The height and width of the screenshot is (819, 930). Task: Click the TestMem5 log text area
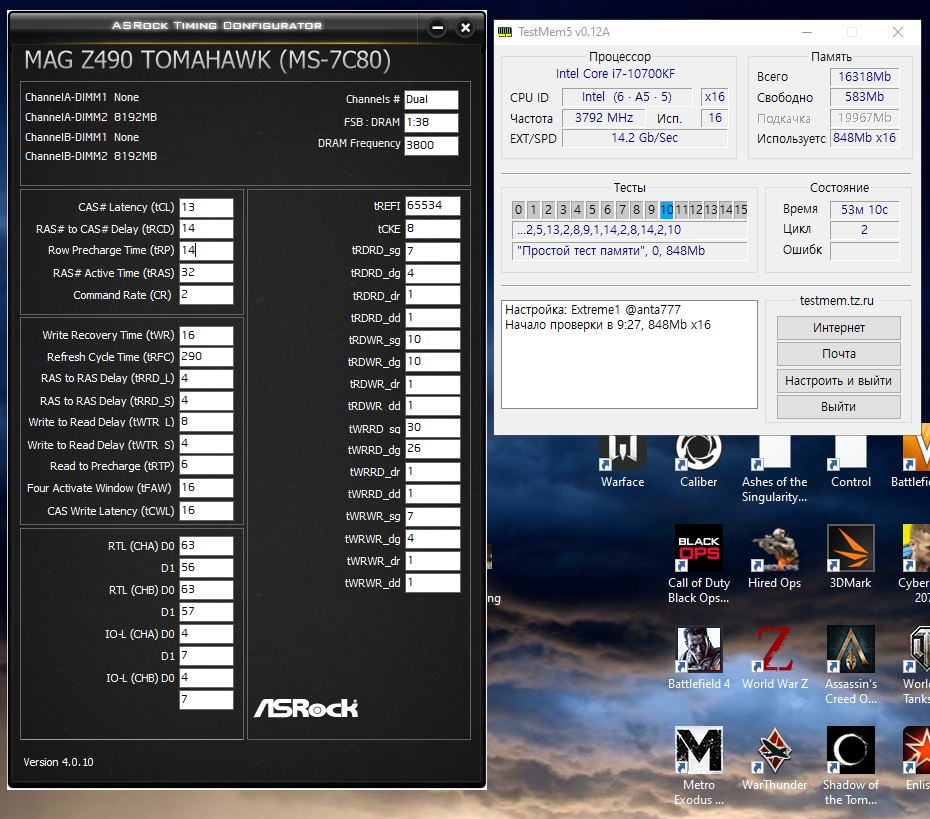629,354
